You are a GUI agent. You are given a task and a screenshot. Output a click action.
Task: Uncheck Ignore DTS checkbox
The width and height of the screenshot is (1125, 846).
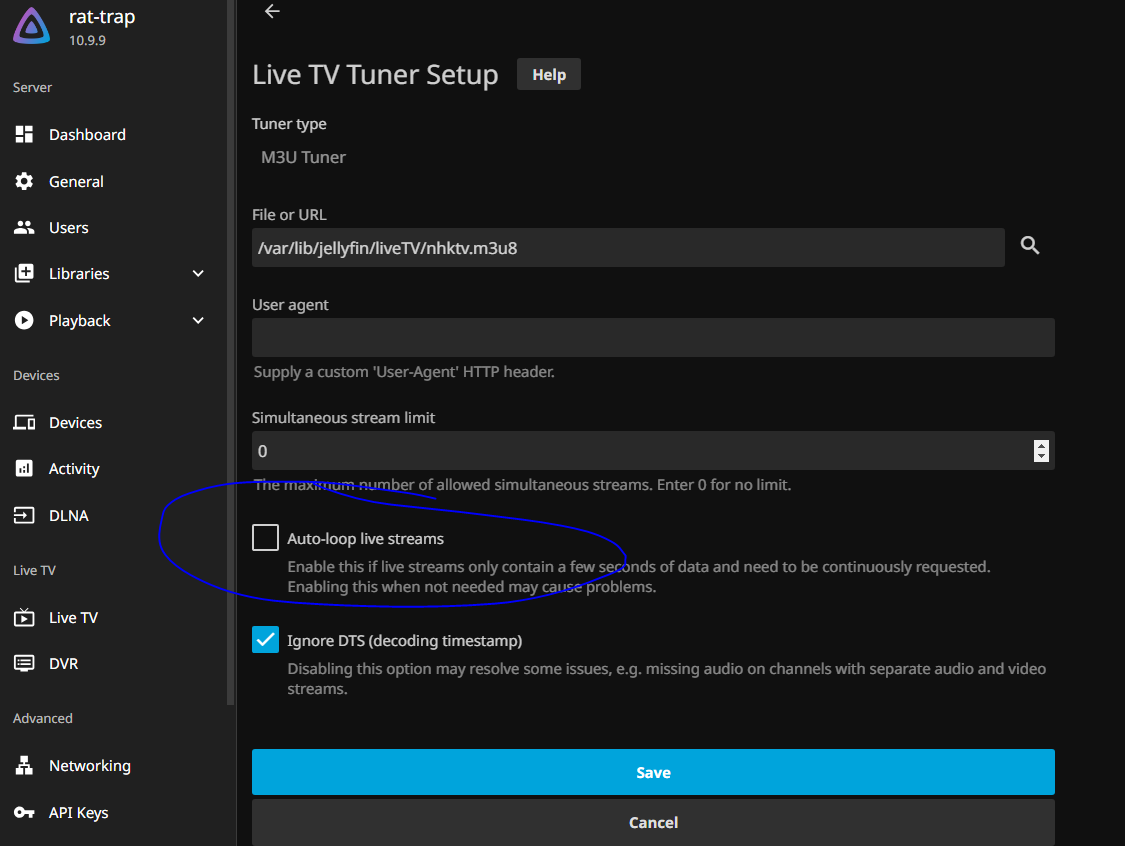pos(265,640)
